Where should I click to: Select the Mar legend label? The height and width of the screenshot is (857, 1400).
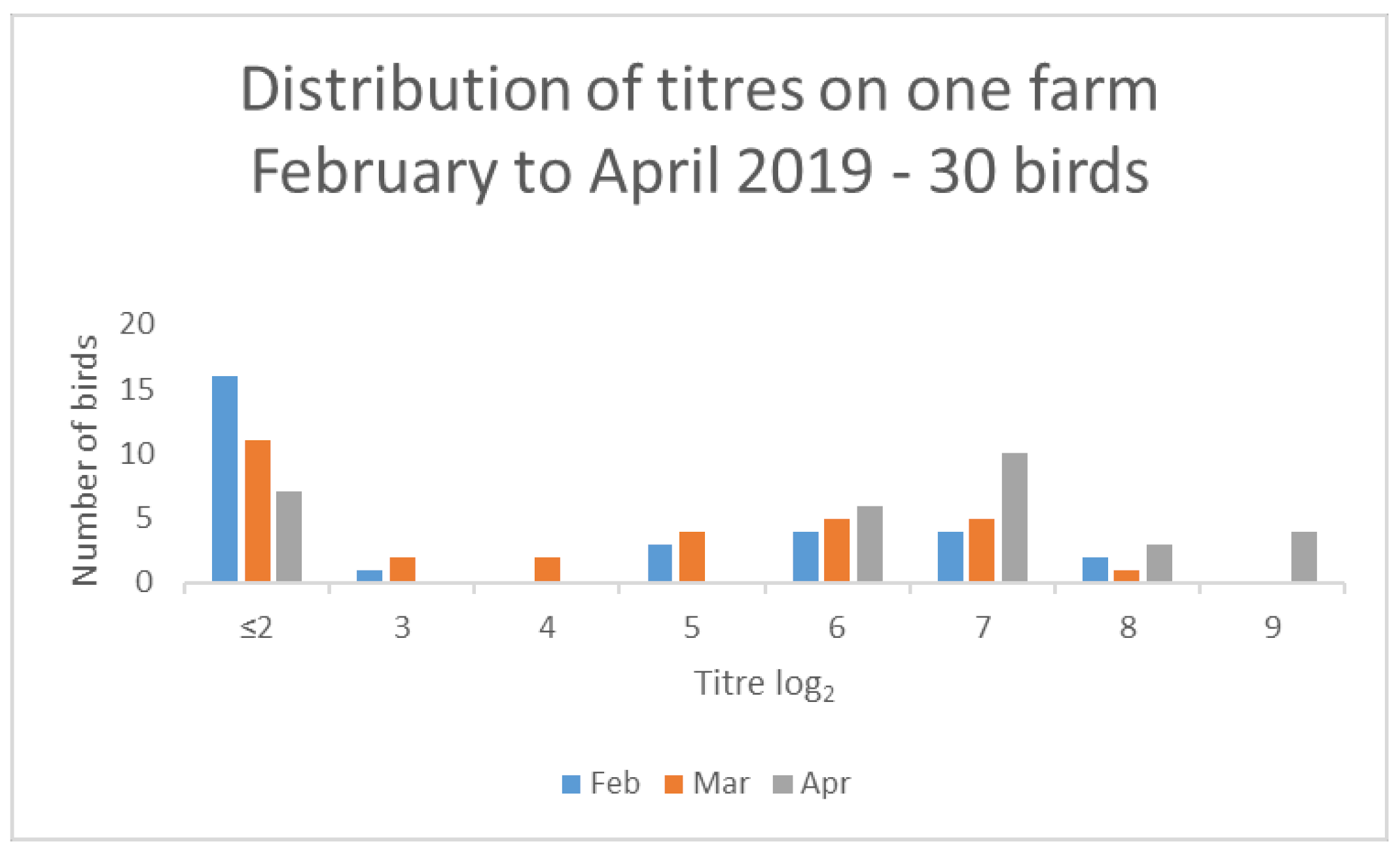coord(721,783)
